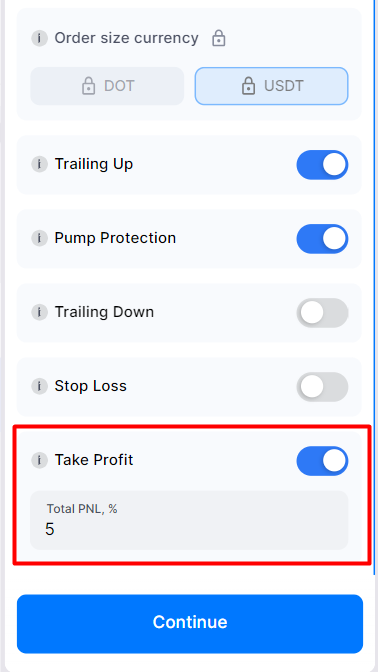Turn off Pump Protection switch
This screenshot has height=672, width=378.
(322, 239)
